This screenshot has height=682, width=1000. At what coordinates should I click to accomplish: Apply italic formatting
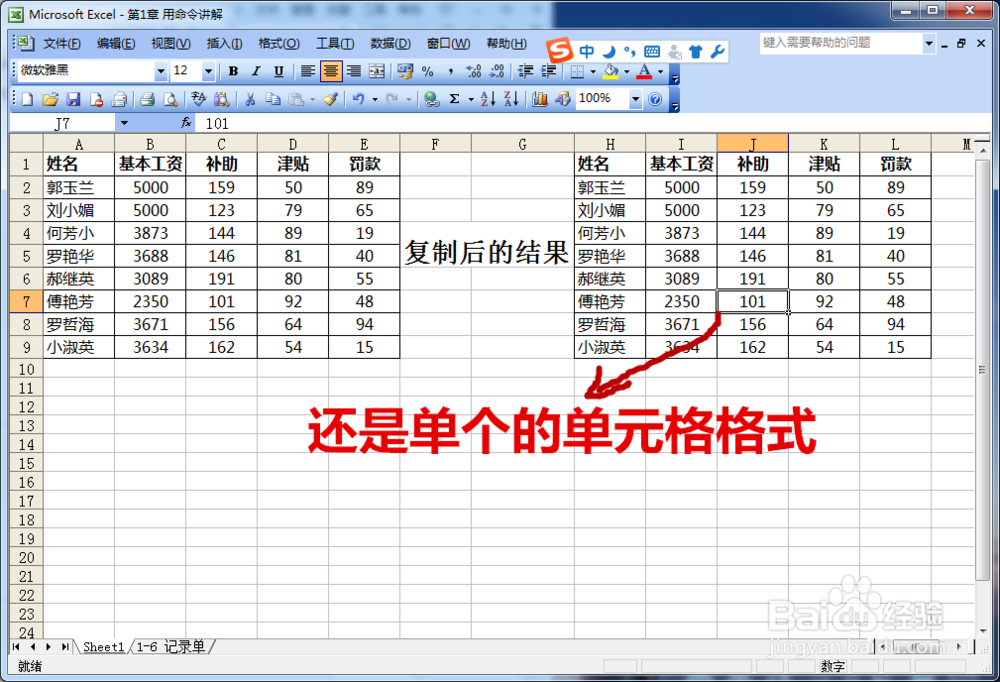pyautogui.click(x=256, y=71)
